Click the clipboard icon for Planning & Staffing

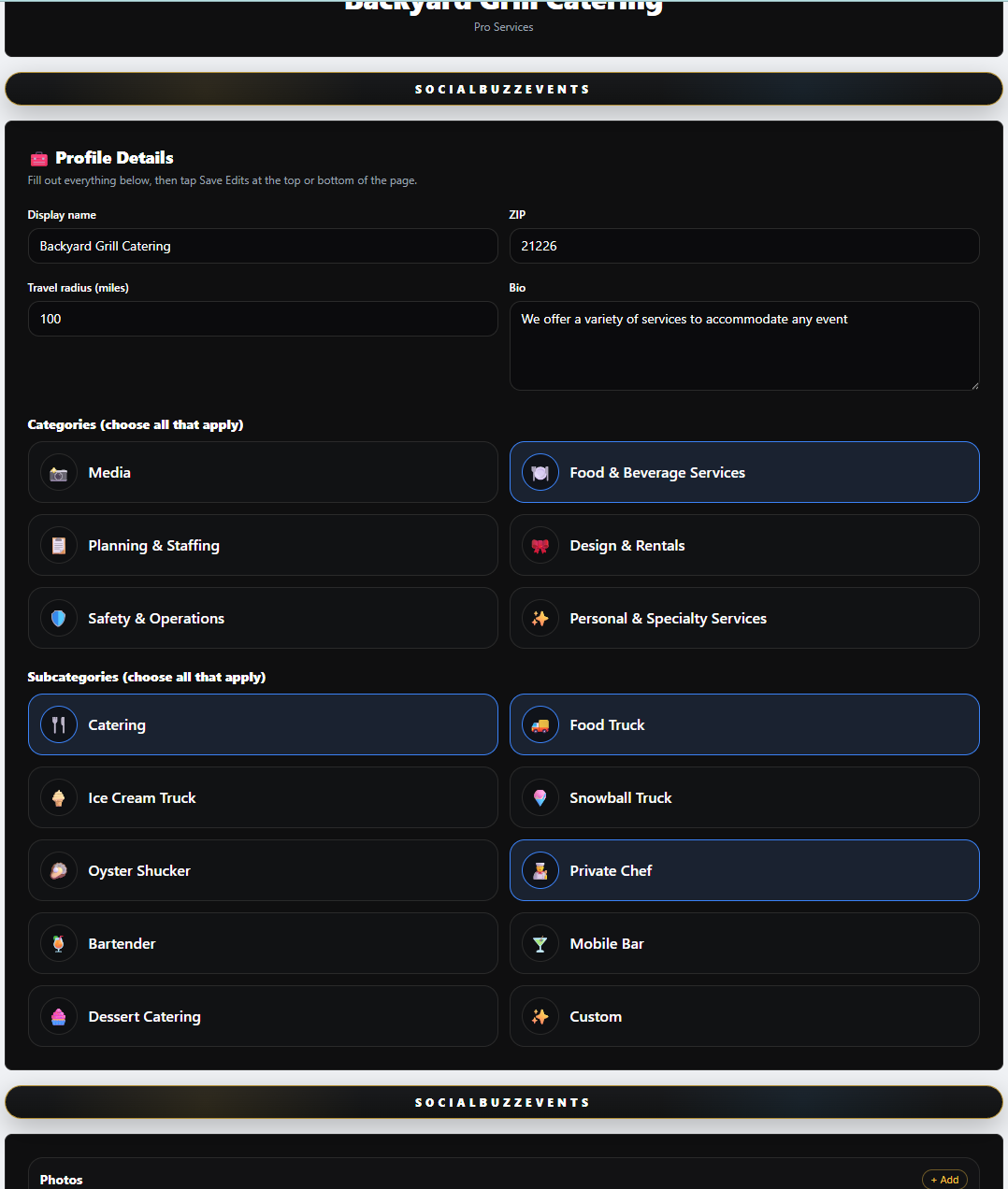pyautogui.click(x=59, y=546)
